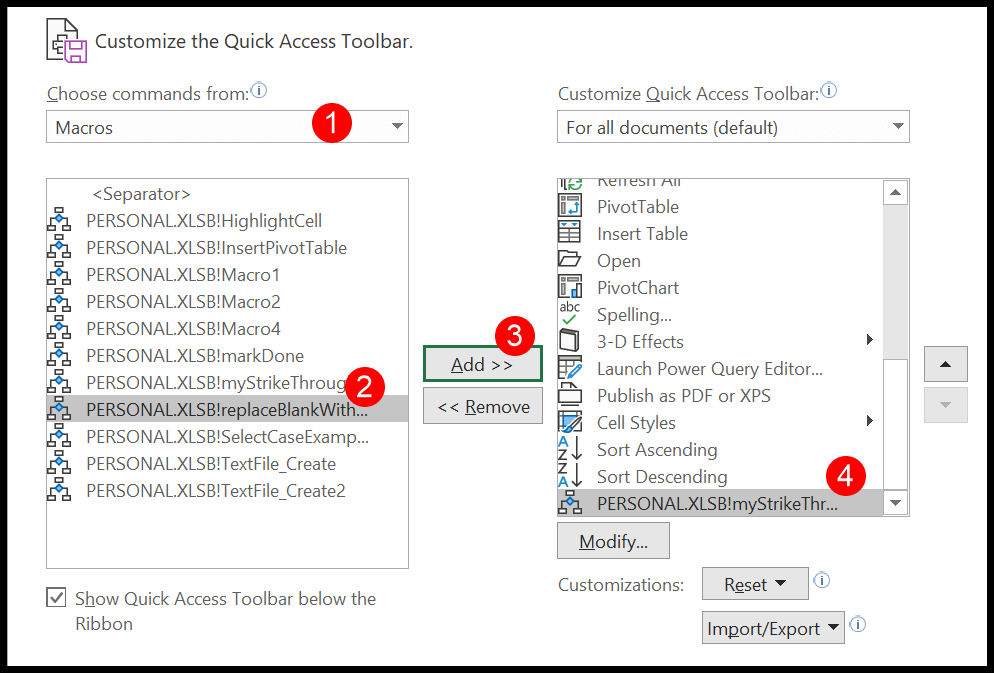Select PERSONAL.XLSB!Macro1 in the macros list
Image resolution: width=994 pixels, height=673 pixels.
click(182, 274)
